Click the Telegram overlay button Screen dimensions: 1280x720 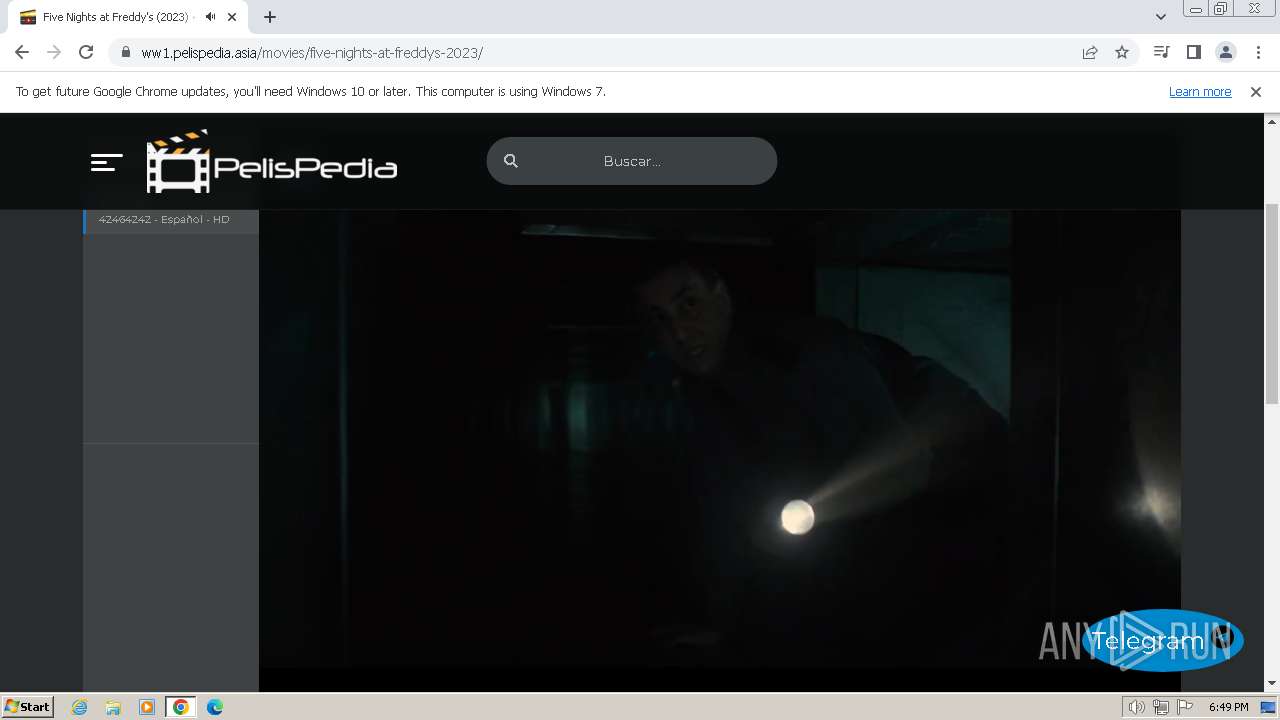click(1163, 641)
